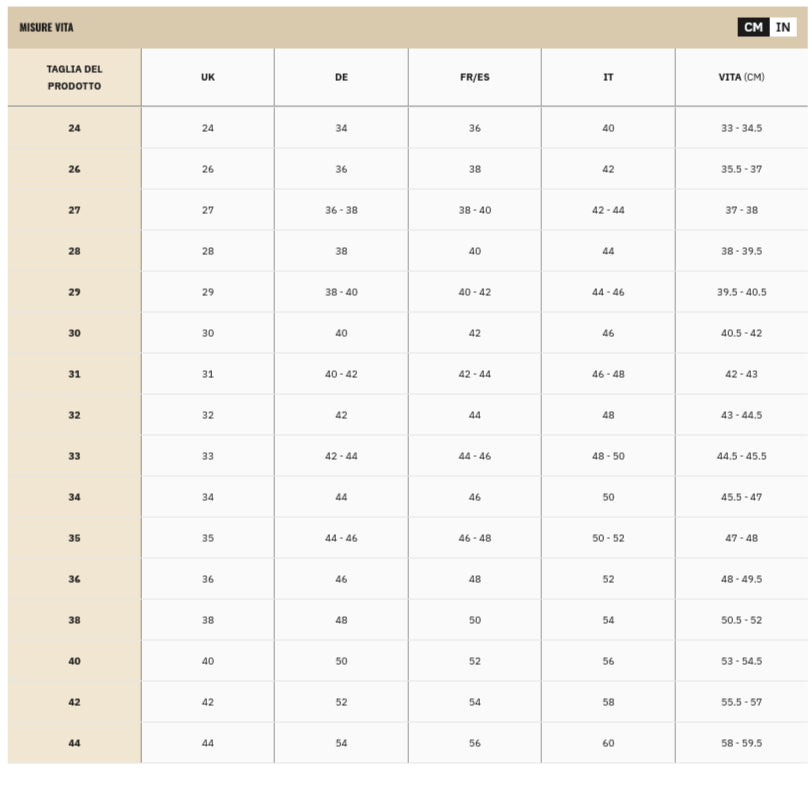The image size is (811, 811).
Task: Click the IT column header
Action: [x=608, y=77]
